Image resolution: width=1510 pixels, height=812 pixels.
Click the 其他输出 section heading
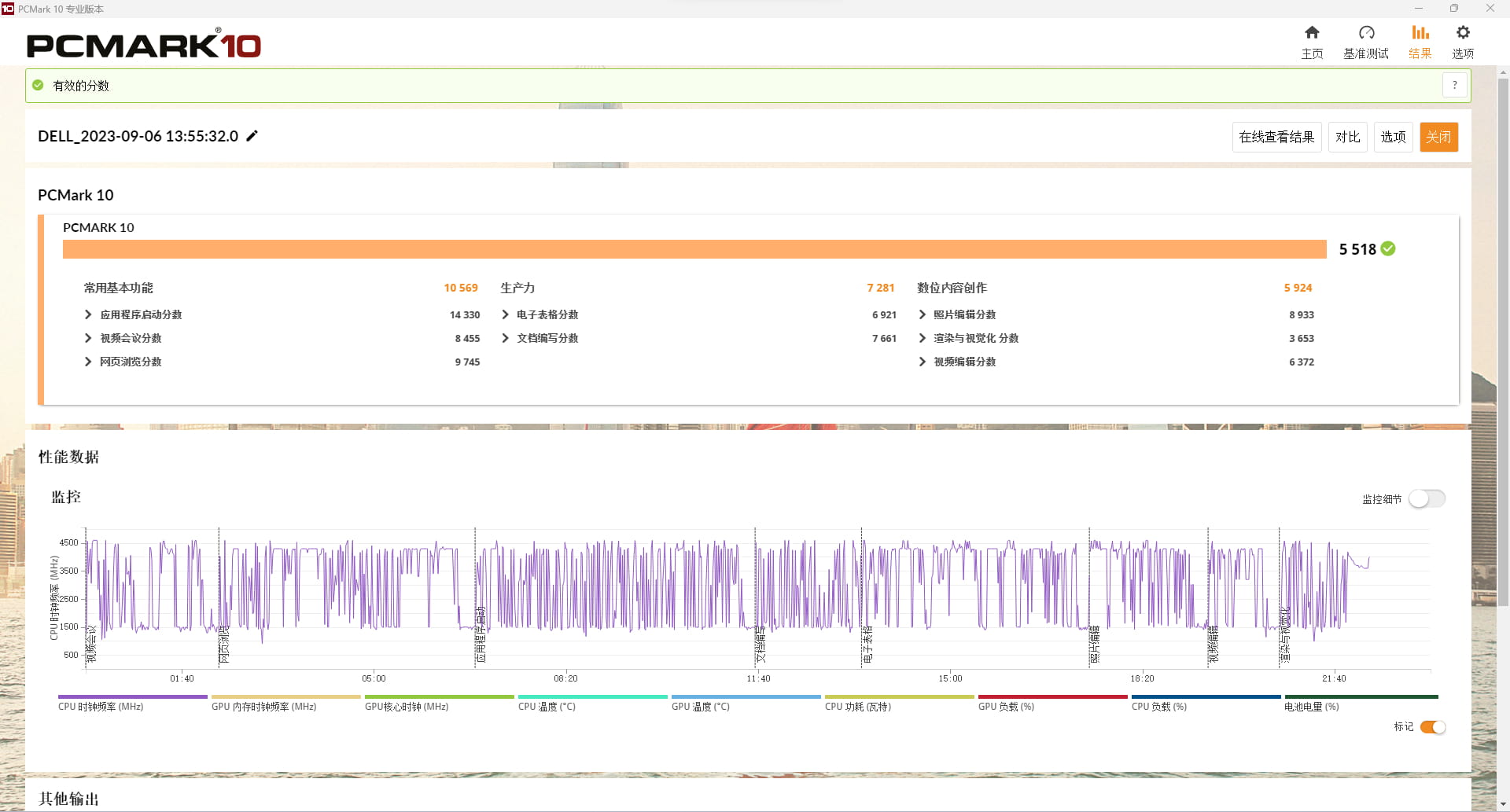pos(68,799)
